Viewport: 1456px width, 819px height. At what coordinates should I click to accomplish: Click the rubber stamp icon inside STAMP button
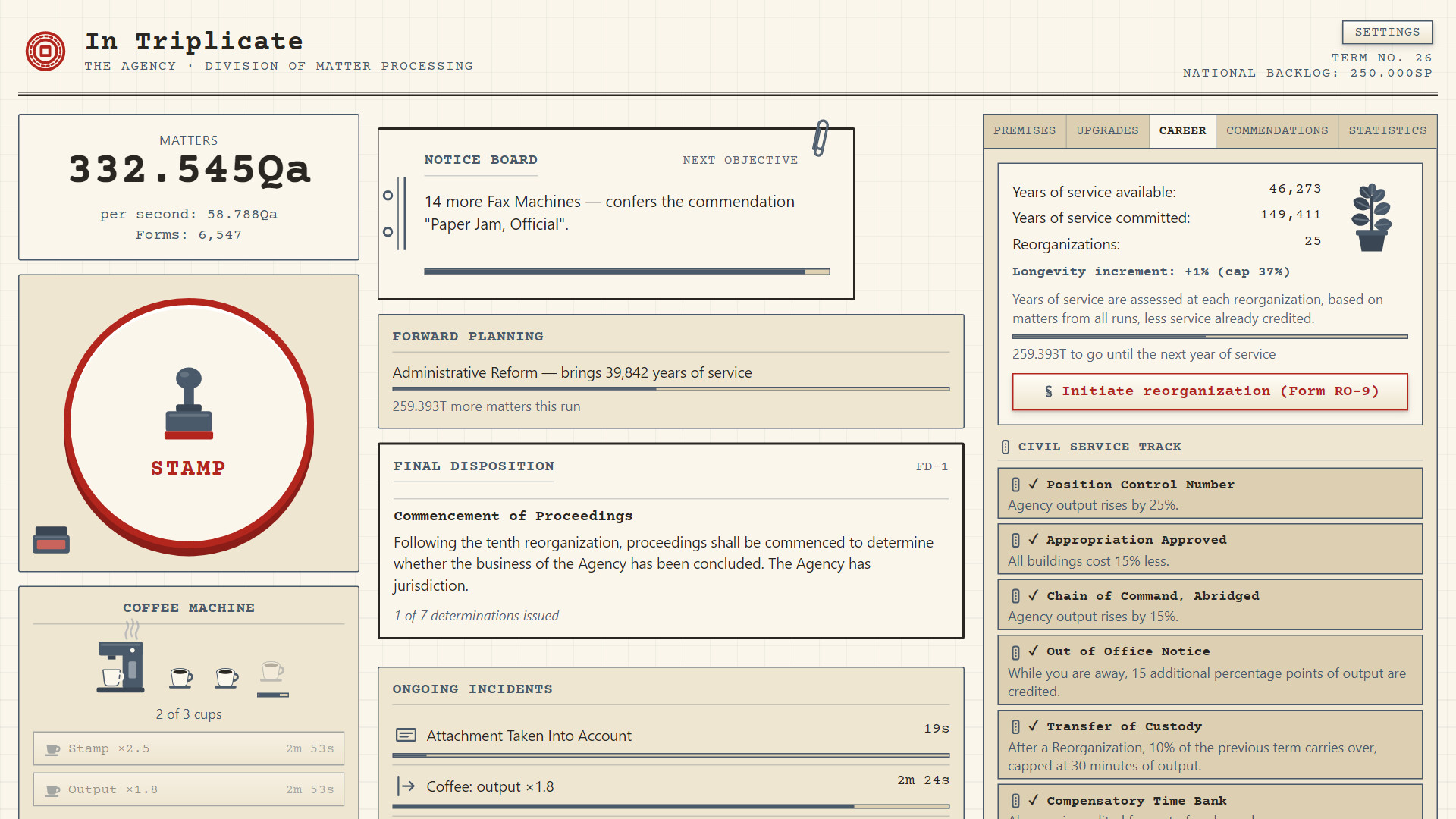click(x=189, y=403)
